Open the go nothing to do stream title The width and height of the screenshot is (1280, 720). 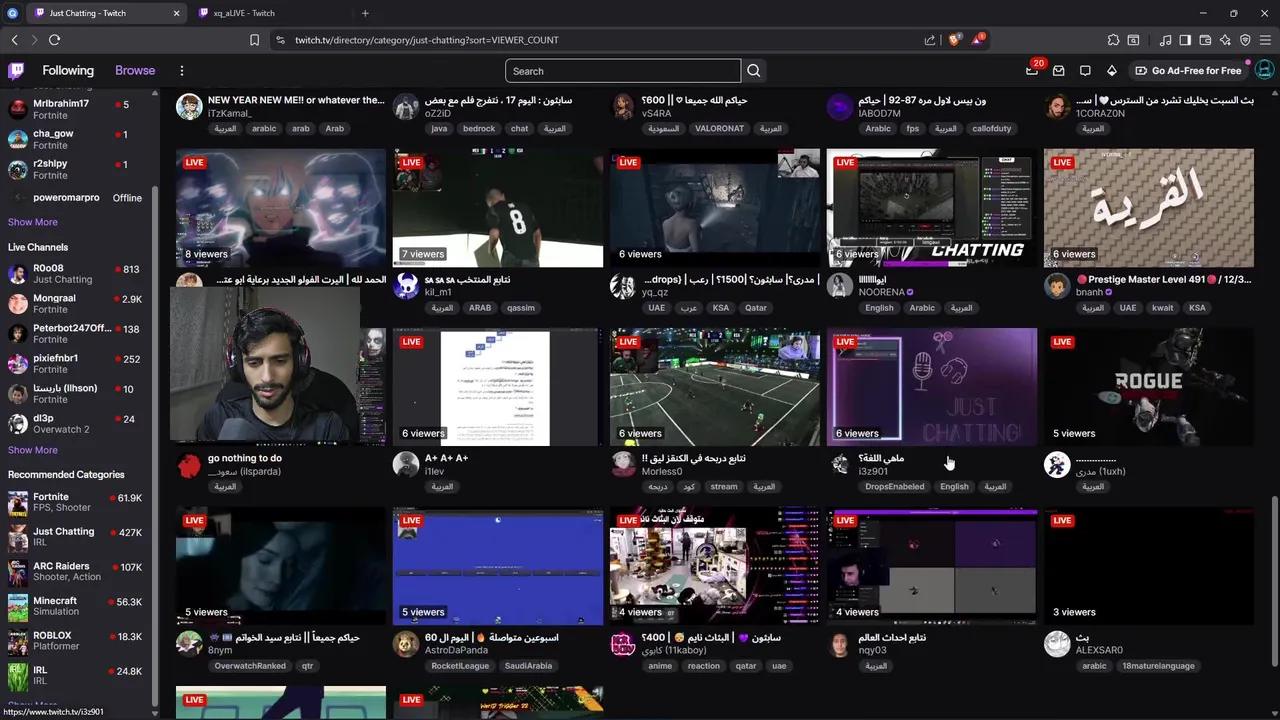[x=245, y=458]
